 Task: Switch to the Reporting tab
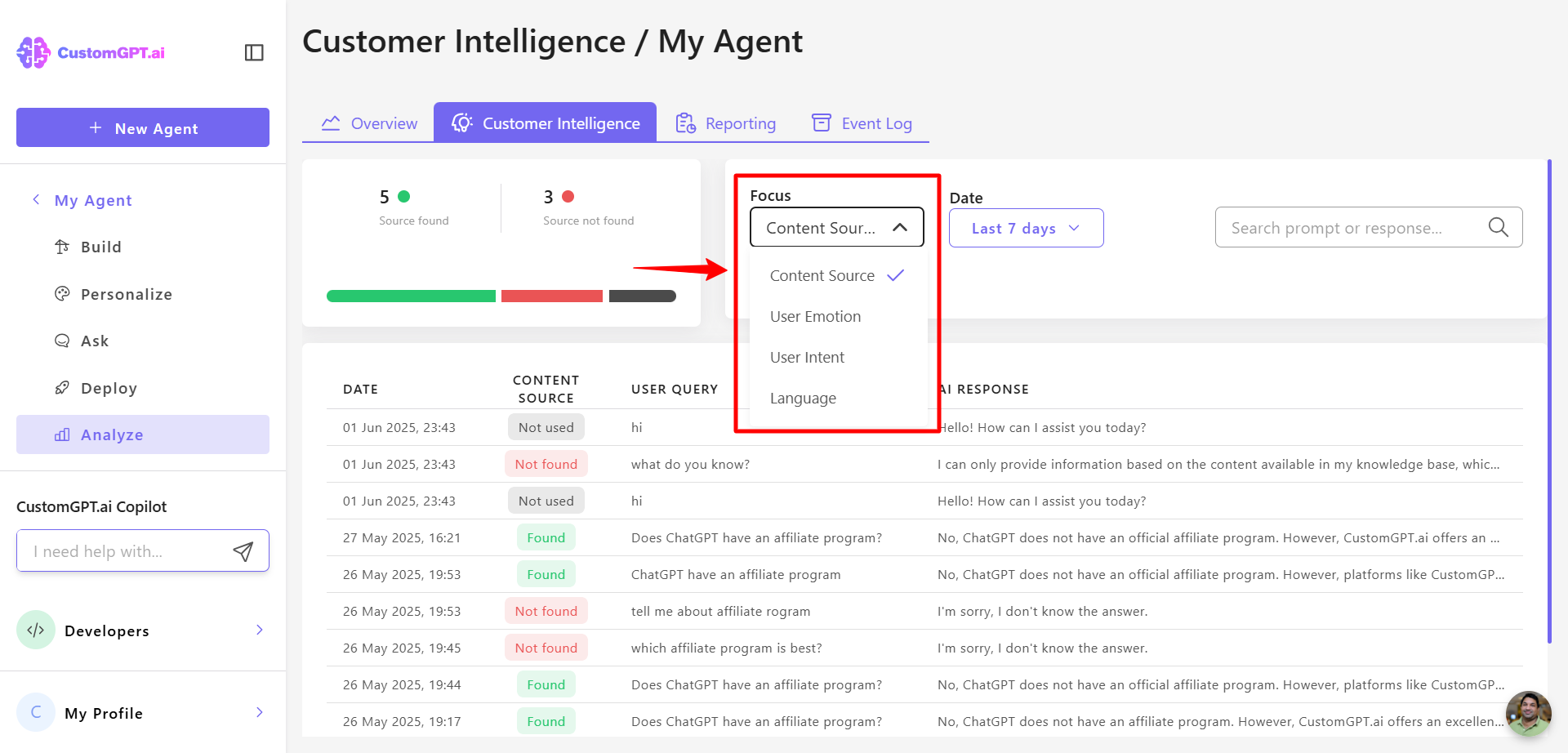(x=725, y=123)
